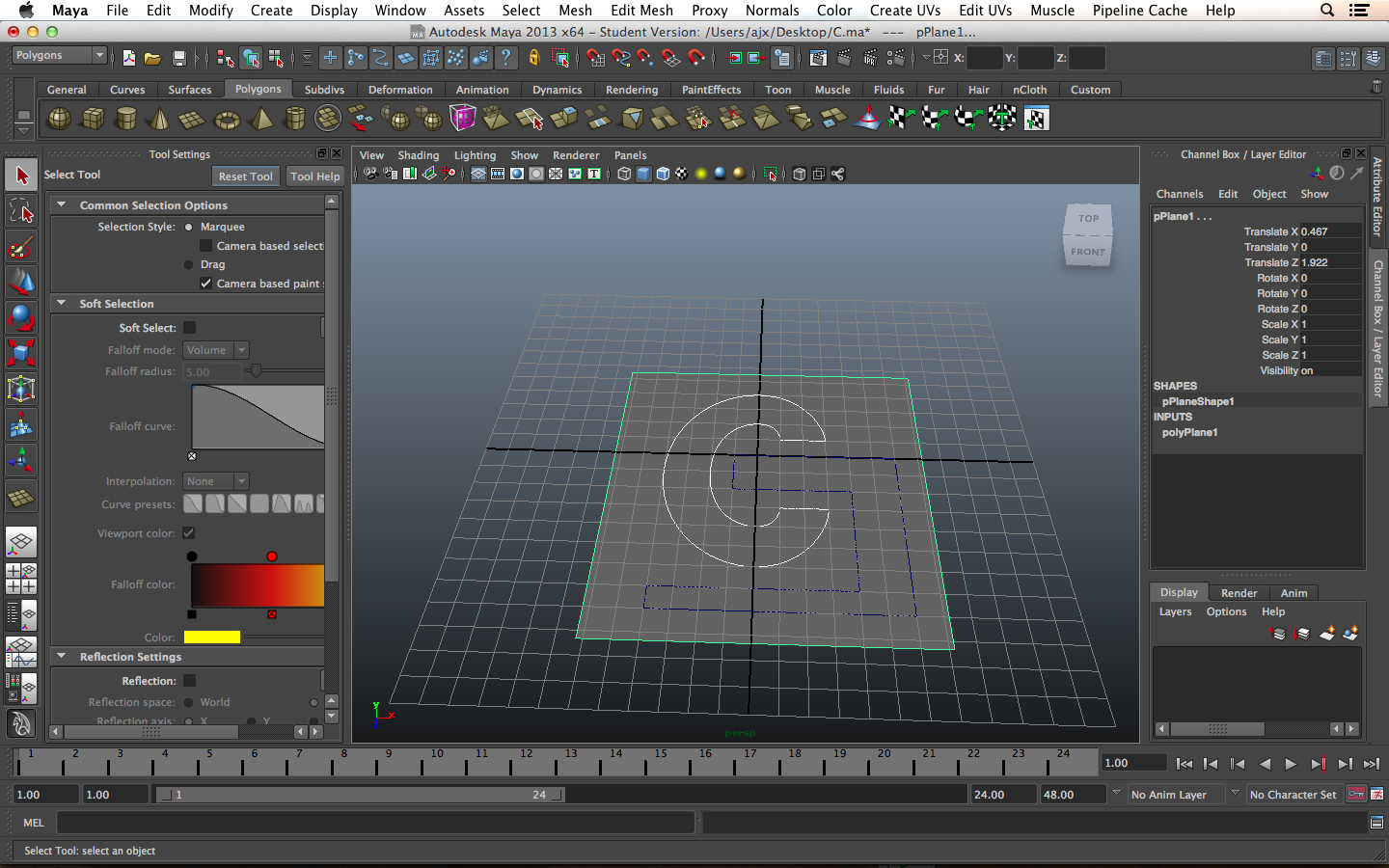Image resolution: width=1389 pixels, height=868 pixels.
Task: Collapse the Reflection Settings section
Action: tap(62, 657)
